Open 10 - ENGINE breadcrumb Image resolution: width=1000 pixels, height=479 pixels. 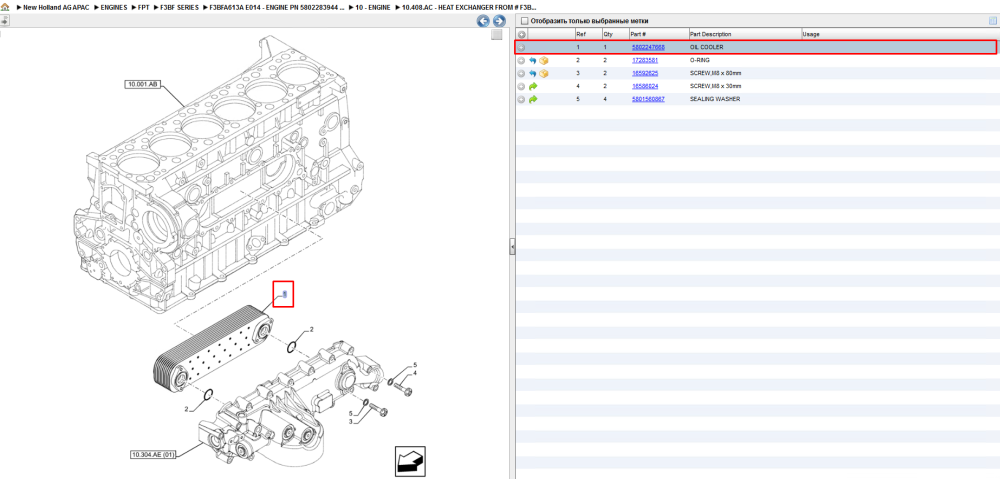373,7
